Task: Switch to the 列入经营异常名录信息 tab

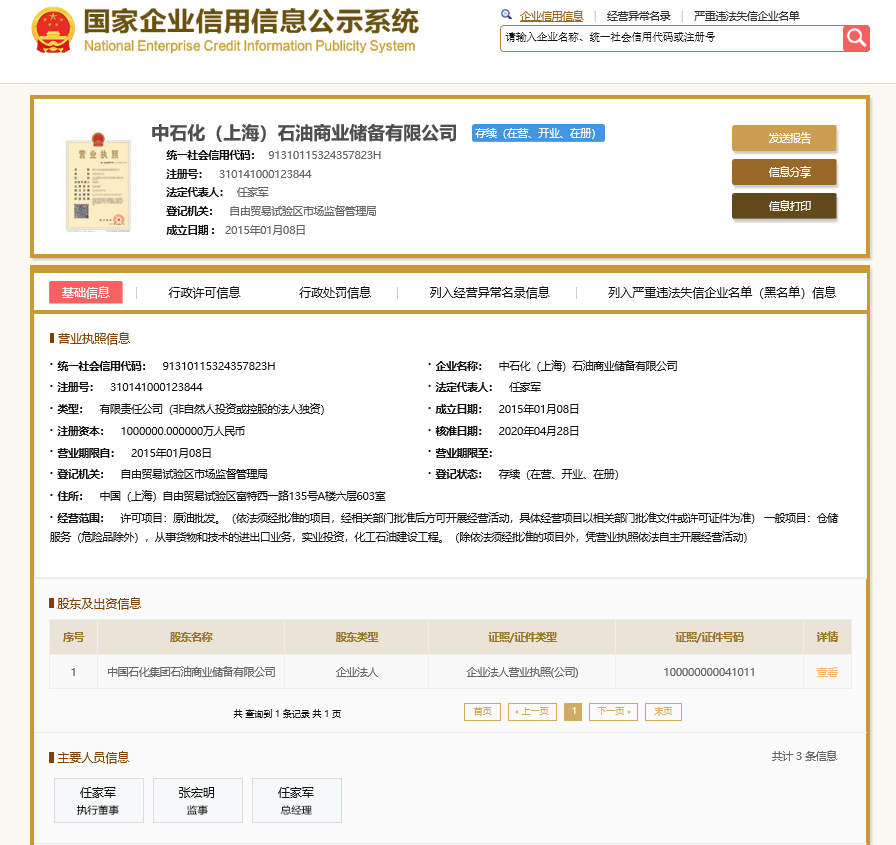Action: coord(489,293)
